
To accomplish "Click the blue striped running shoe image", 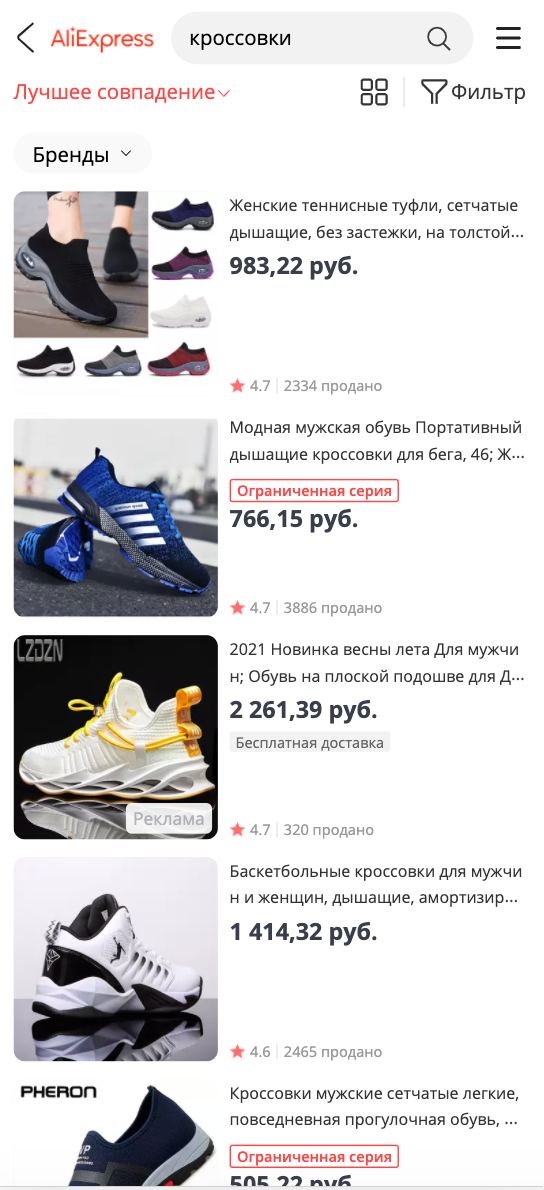I will click(x=115, y=517).
